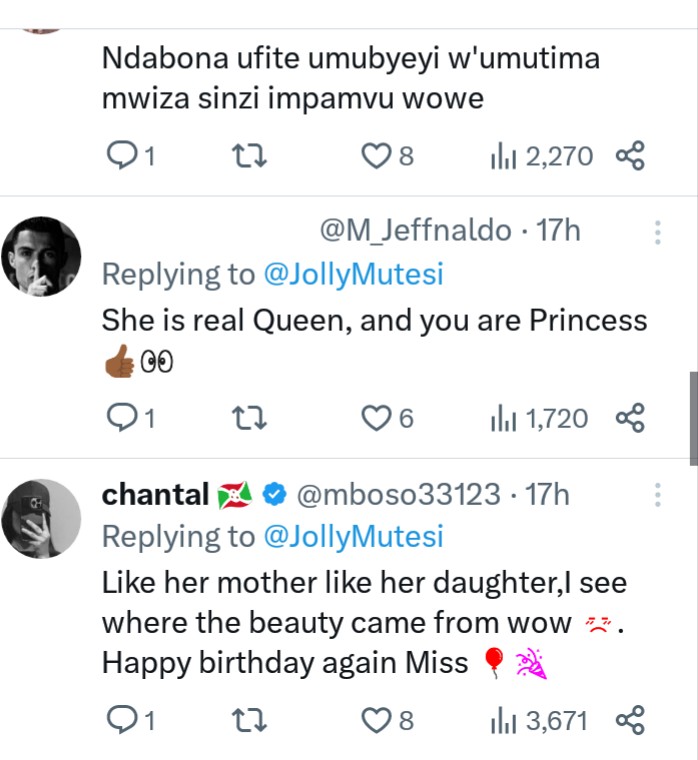Viewport: 698px width, 760px height.
Task: Like the 'She is real Queen' reply
Action: tap(377, 418)
